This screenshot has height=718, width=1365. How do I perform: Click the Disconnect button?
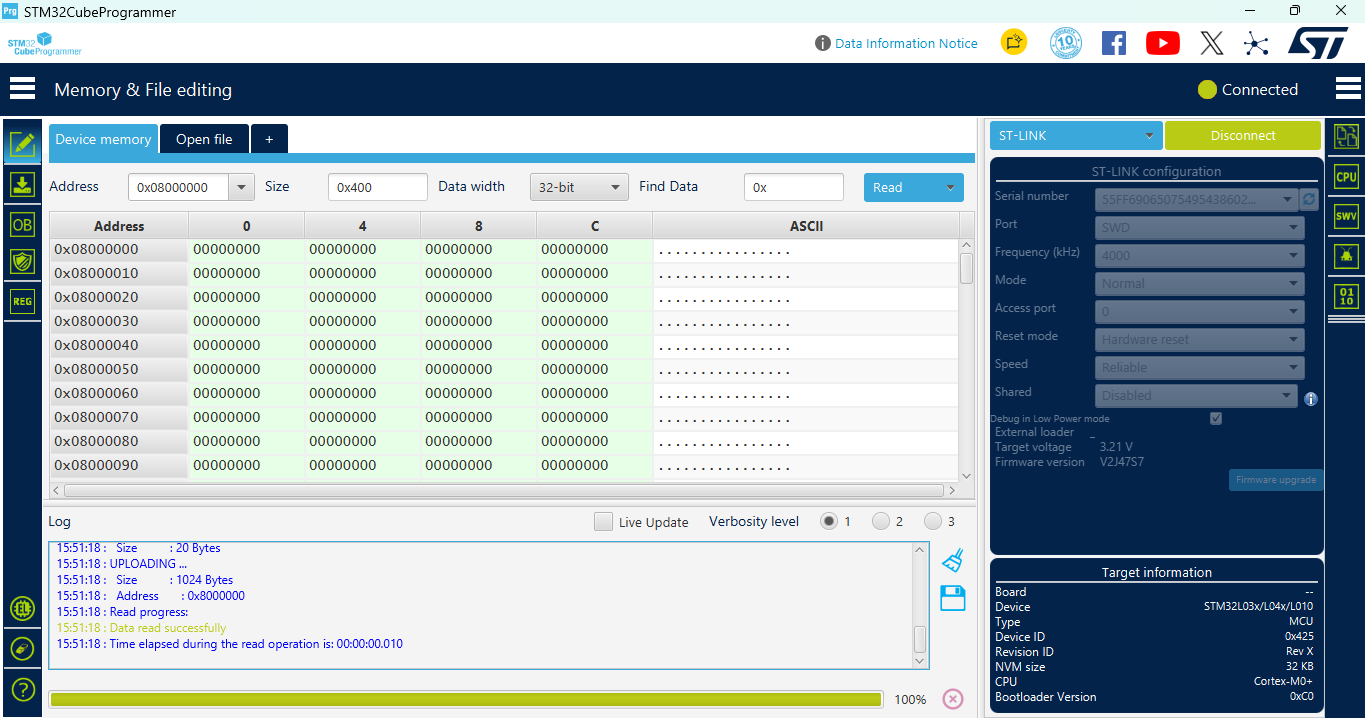click(1243, 135)
